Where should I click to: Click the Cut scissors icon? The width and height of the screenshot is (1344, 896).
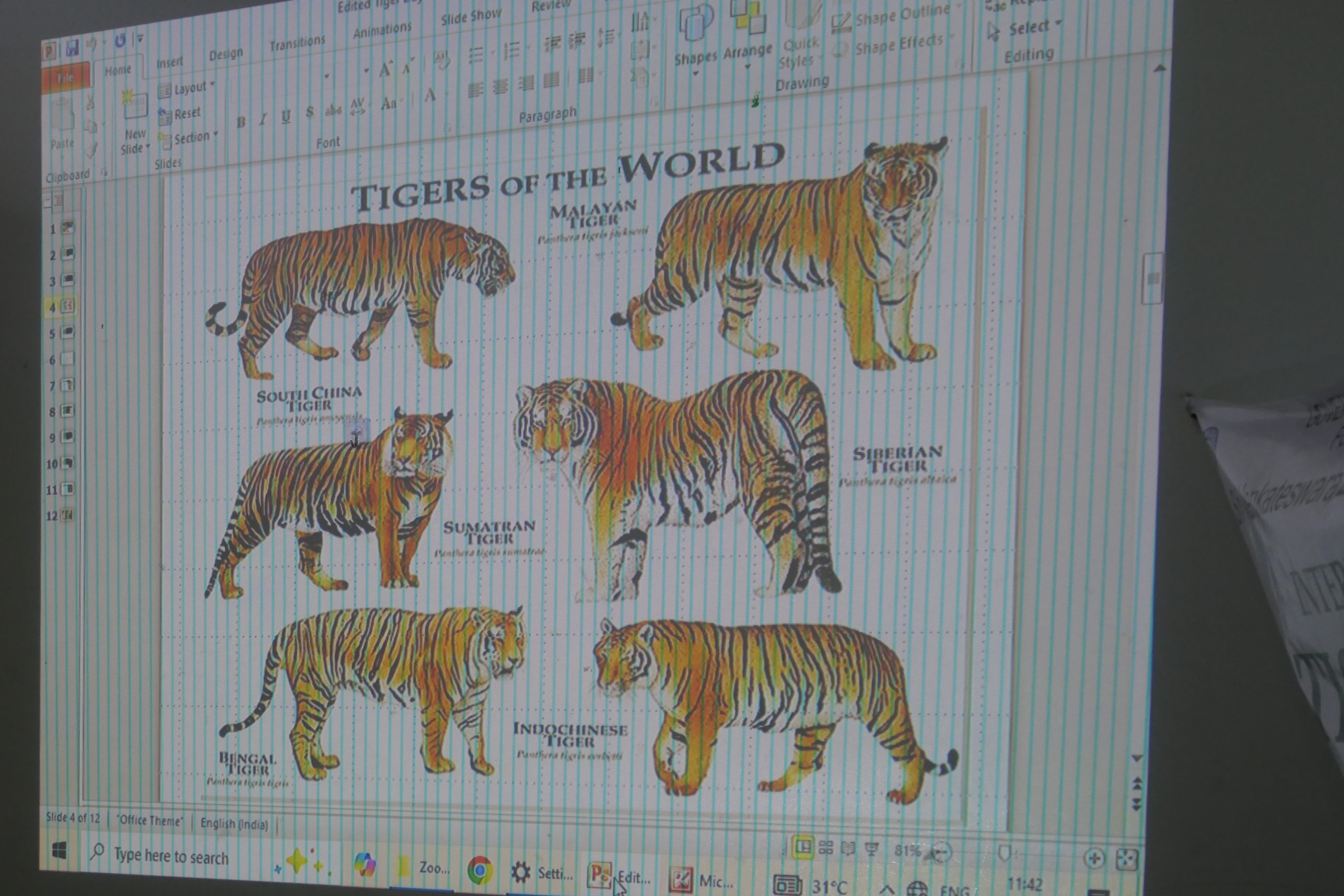[x=90, y=103]
